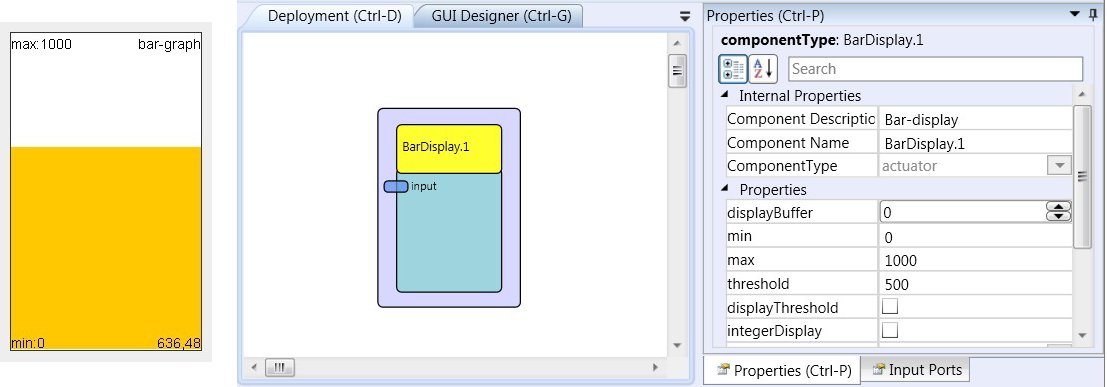Edit the displayBuffer value field
The image size is (1107, 387).
point(962,212)
